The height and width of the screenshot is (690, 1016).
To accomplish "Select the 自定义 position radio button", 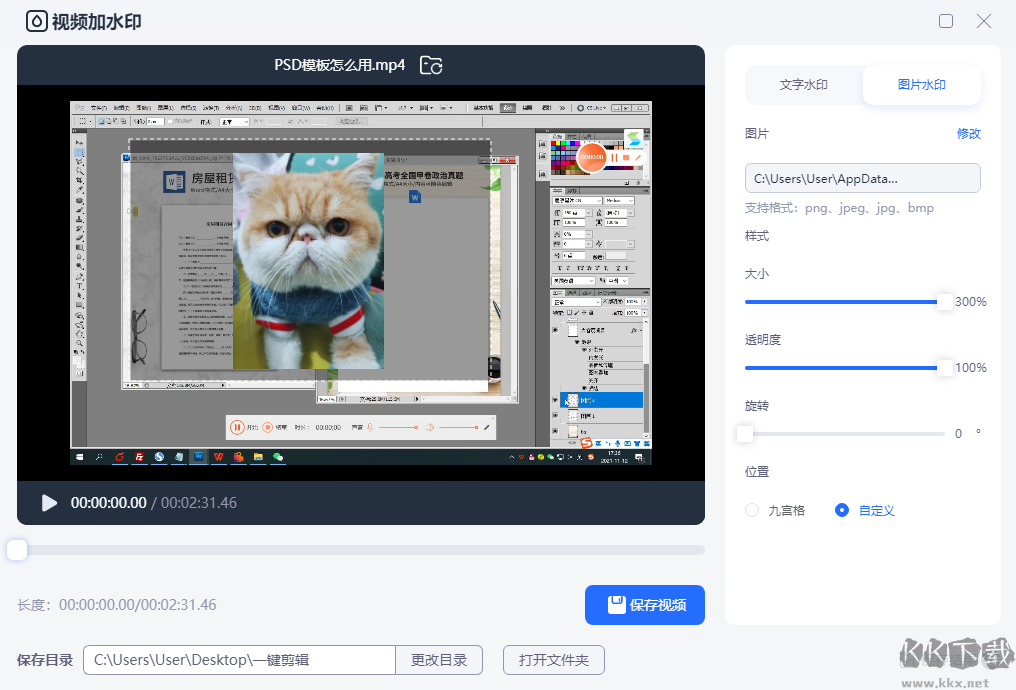I will [842, 510].
